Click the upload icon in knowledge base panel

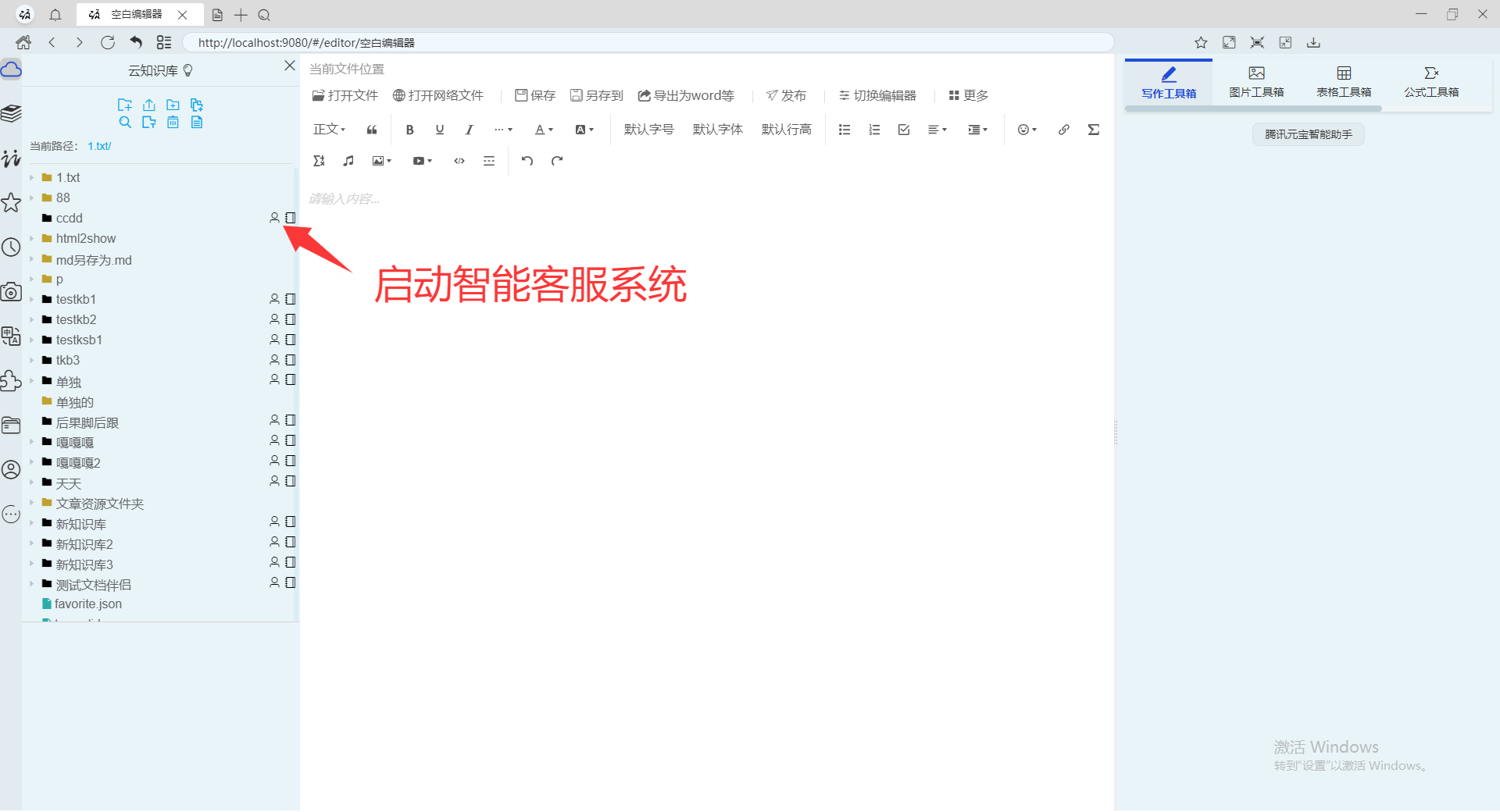click(x=149, y=104)
